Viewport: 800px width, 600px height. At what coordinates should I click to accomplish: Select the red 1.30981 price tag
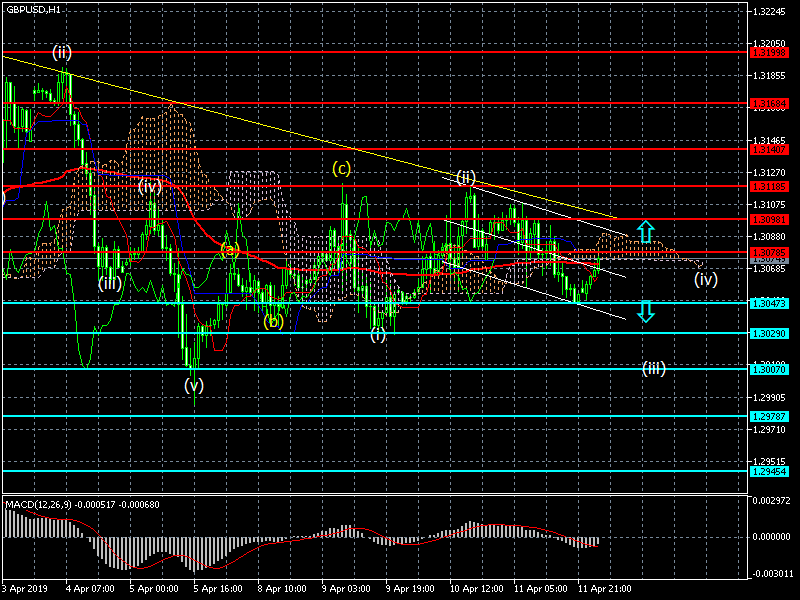tap(770, 219)
